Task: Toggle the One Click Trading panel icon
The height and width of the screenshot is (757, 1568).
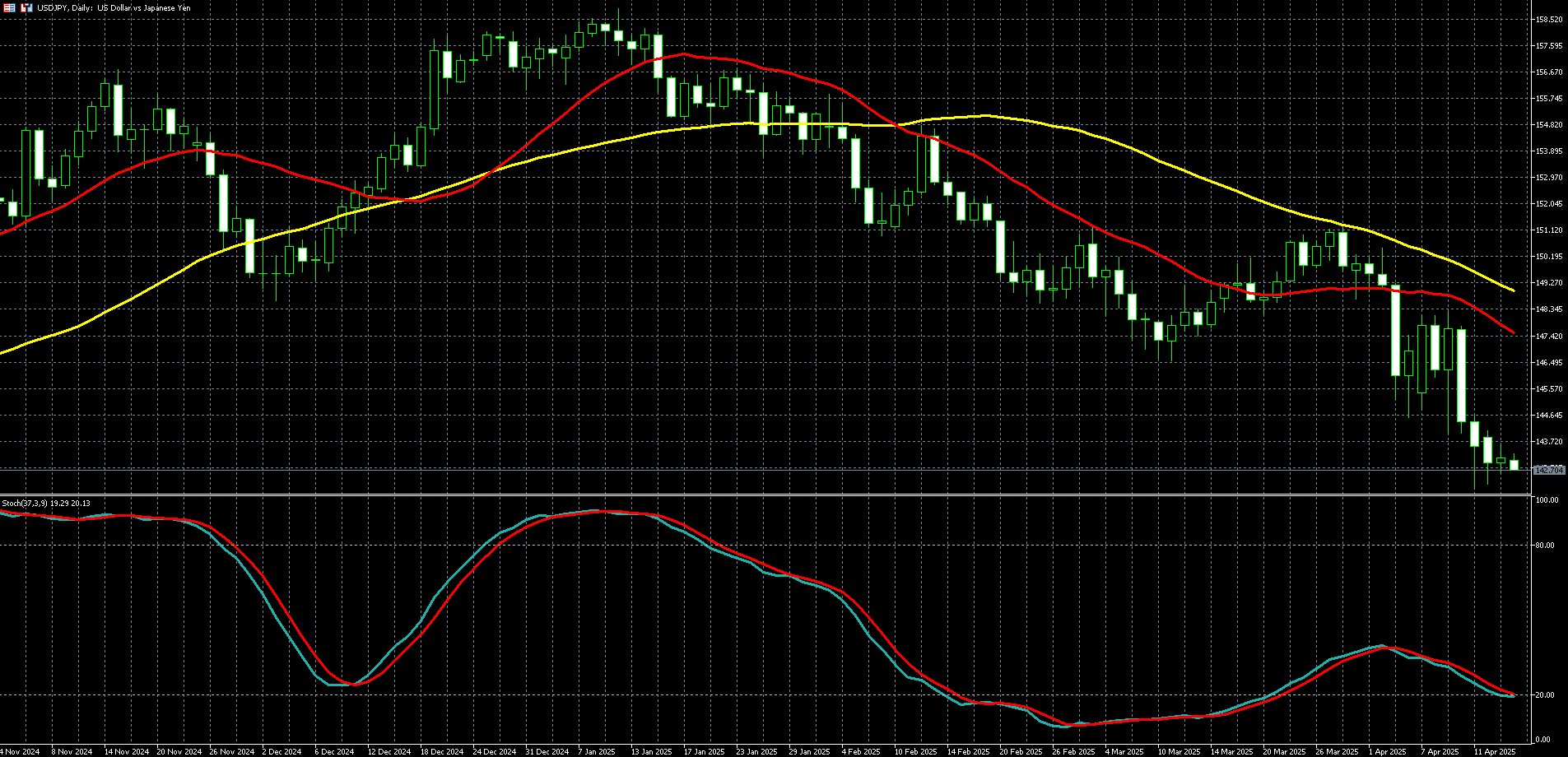Action: coord(26,7)
